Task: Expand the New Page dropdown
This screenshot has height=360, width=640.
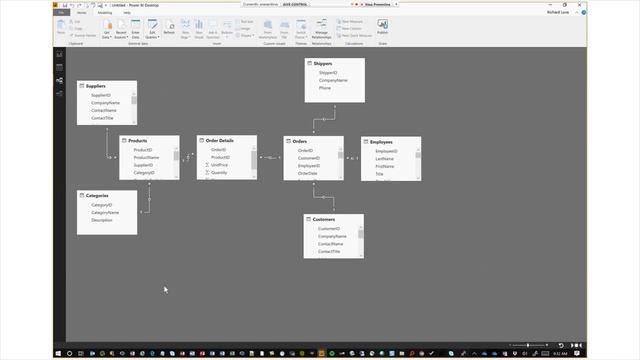Action: (x=189, y=37)
